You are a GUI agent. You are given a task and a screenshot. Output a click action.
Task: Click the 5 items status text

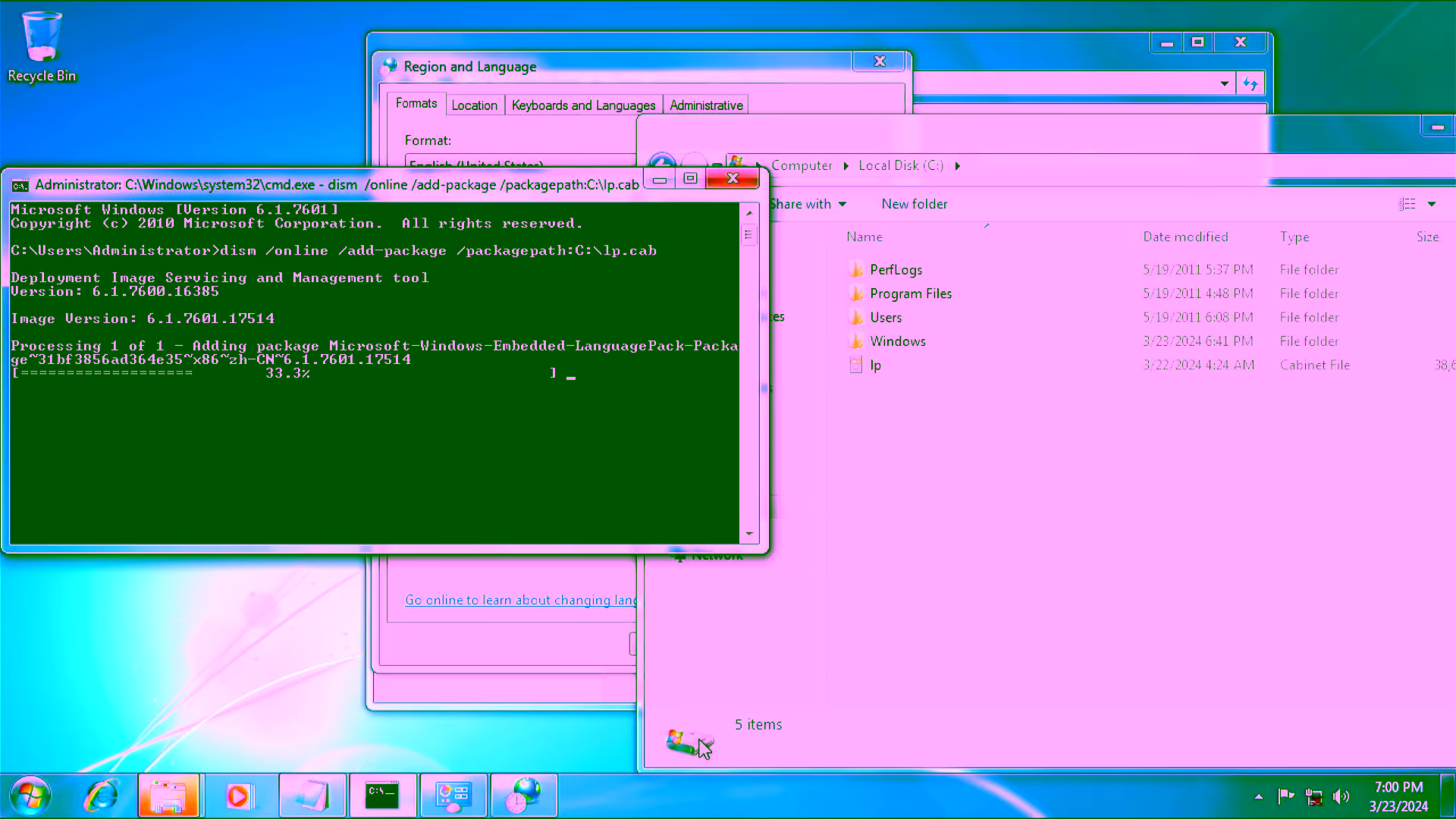[x=758, y=724]
